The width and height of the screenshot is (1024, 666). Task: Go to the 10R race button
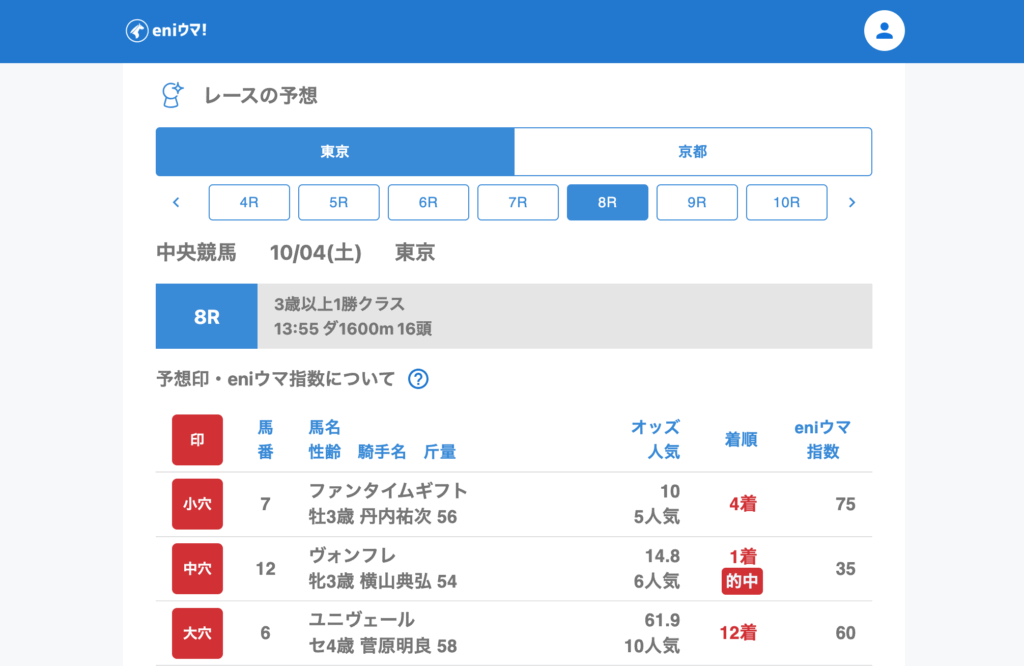click(786, 202)
